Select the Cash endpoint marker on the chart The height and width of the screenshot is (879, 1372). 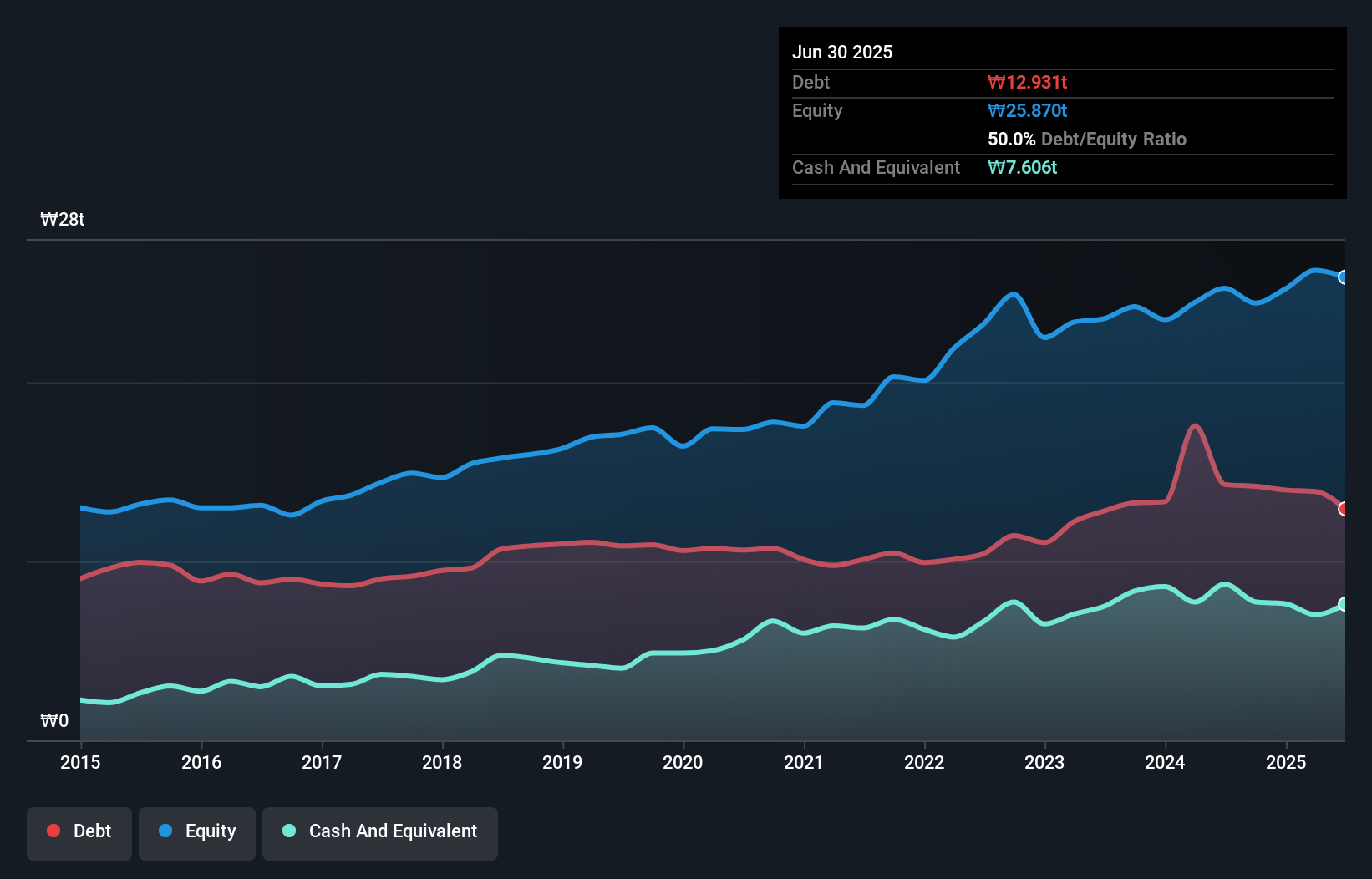pyautogui.click(x=1343, y=604)
